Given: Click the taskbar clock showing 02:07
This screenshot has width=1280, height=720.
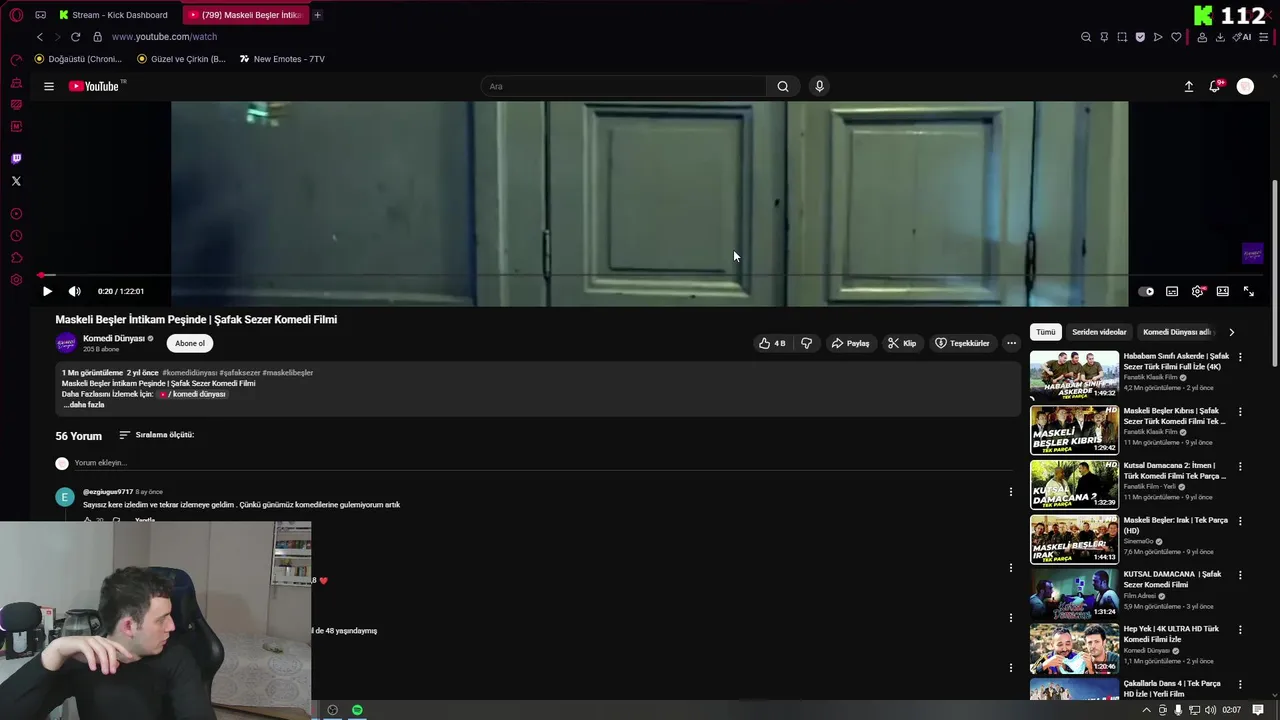Looking at the screenshot, I should point(1232,710).
